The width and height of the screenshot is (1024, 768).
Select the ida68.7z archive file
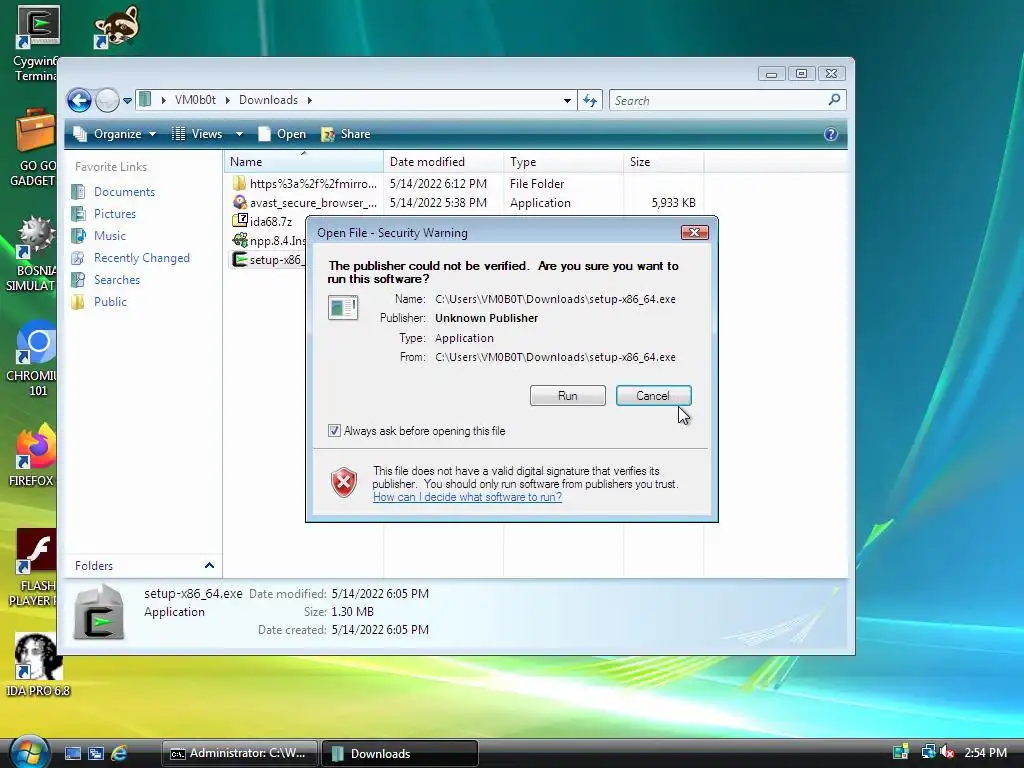tap(263, 222)
